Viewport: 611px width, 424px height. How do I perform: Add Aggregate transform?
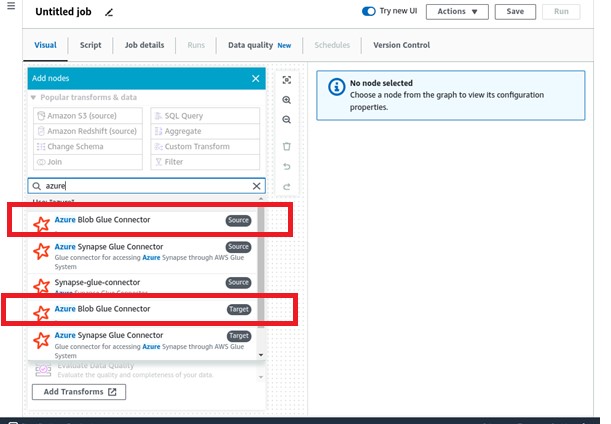point(205,131)
